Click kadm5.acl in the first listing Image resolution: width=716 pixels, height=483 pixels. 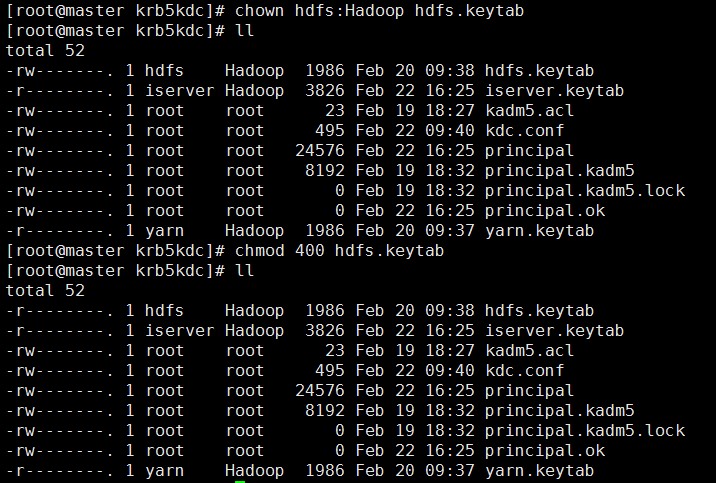(529, 110)
